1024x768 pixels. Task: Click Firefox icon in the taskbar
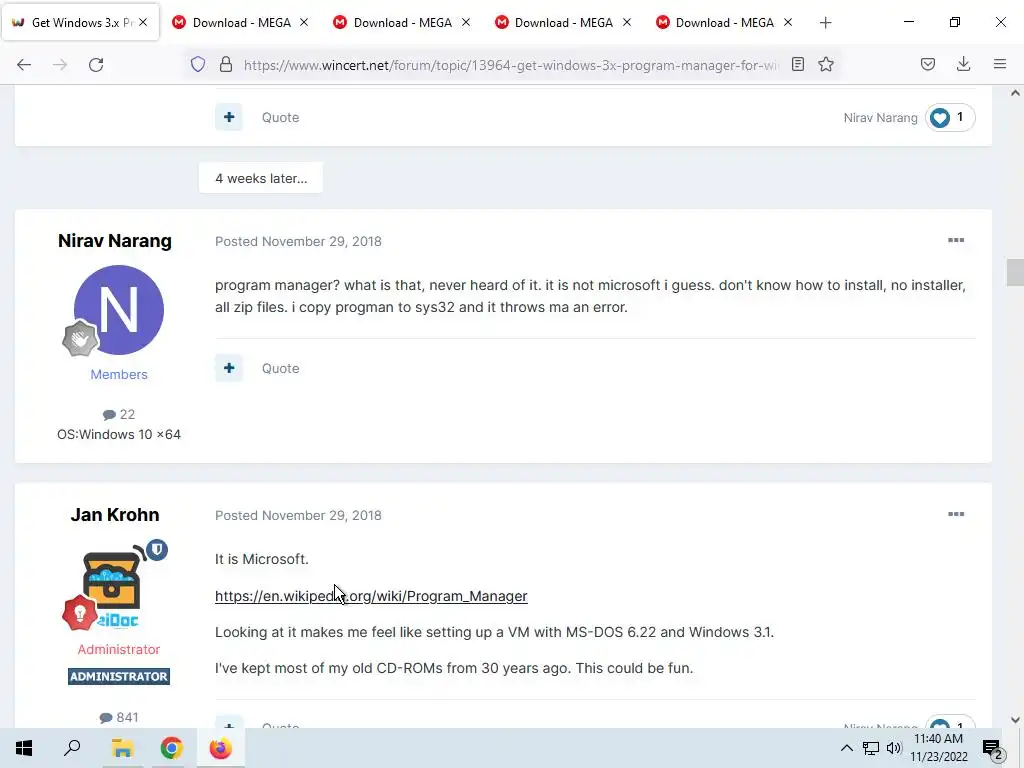pyautogui.click(x=221, y=748)
